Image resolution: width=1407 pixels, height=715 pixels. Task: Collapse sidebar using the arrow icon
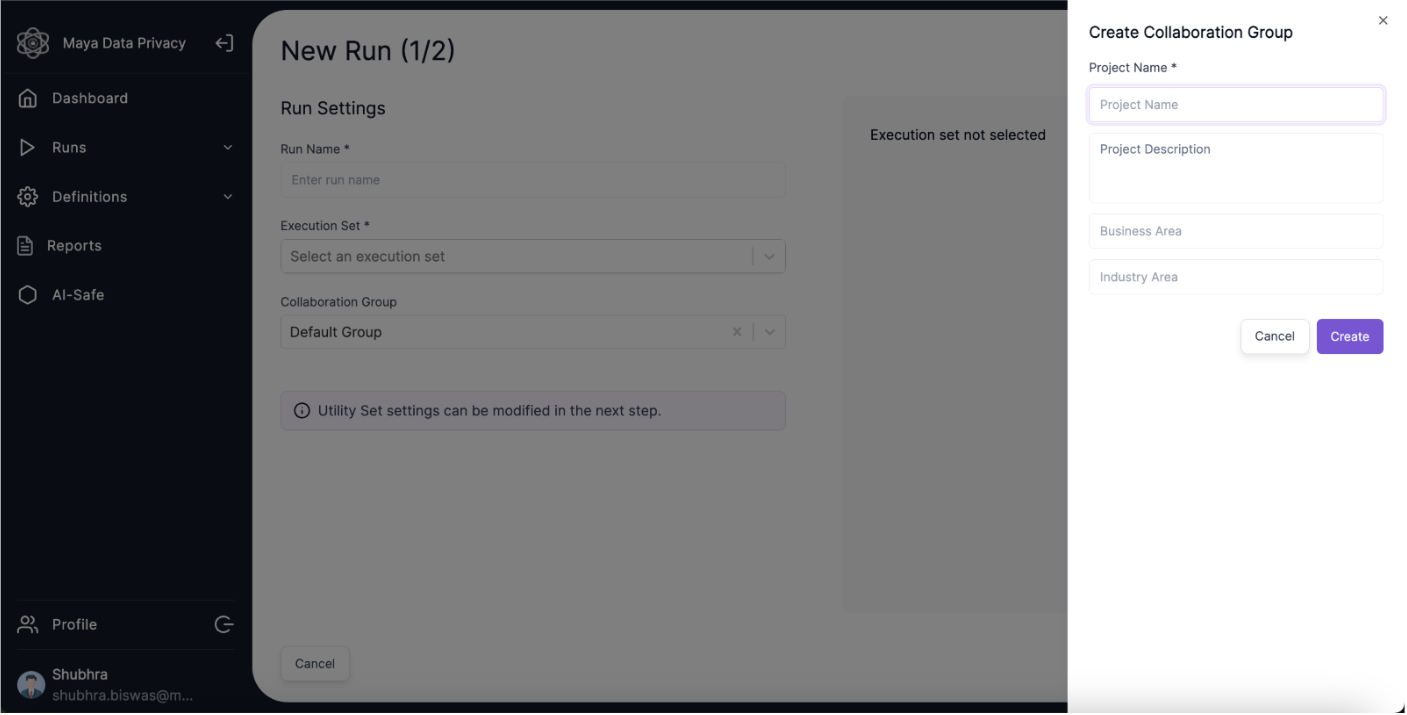[x=224, y=43]
